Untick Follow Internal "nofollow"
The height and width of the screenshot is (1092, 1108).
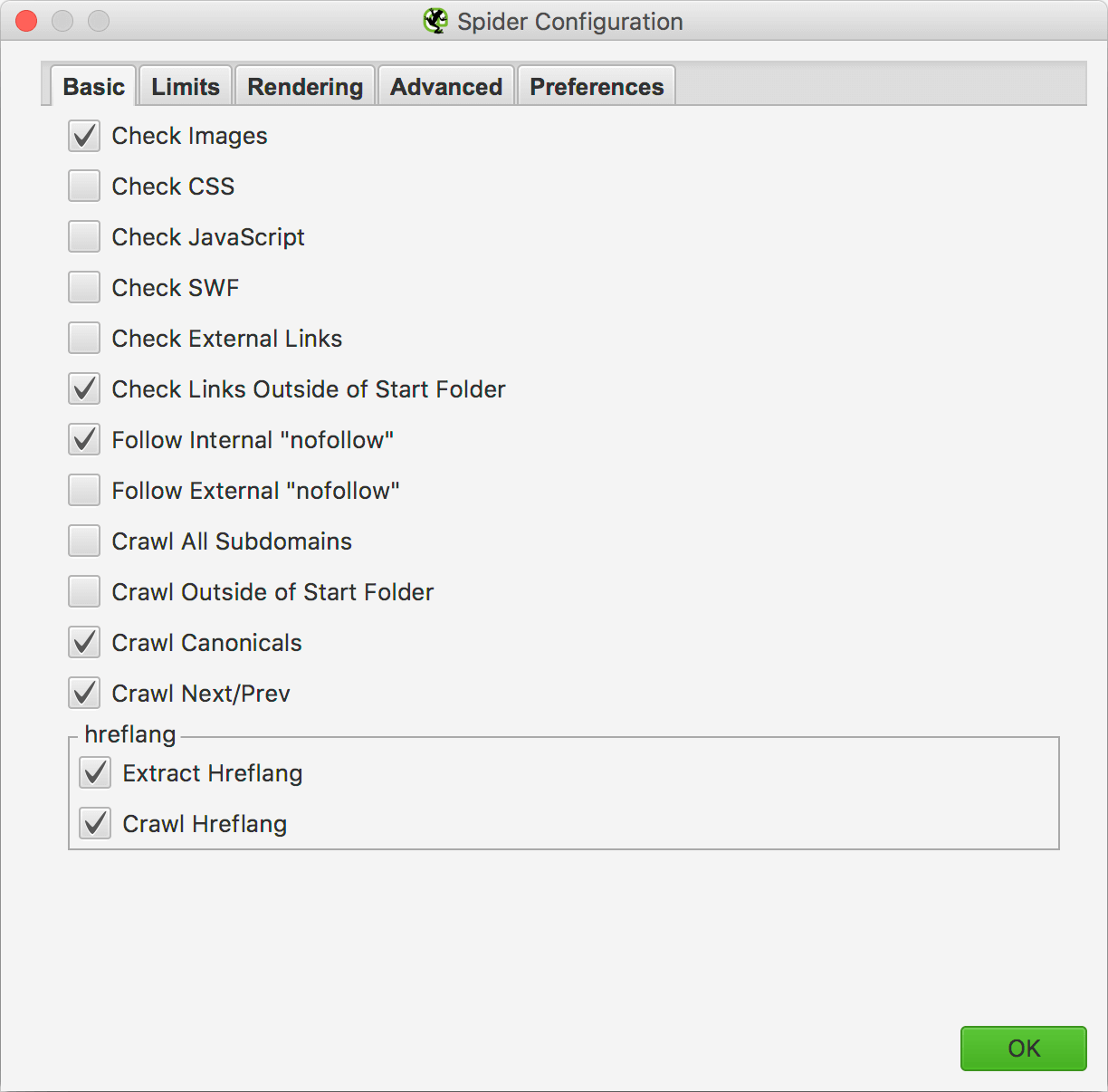(84, 440)
